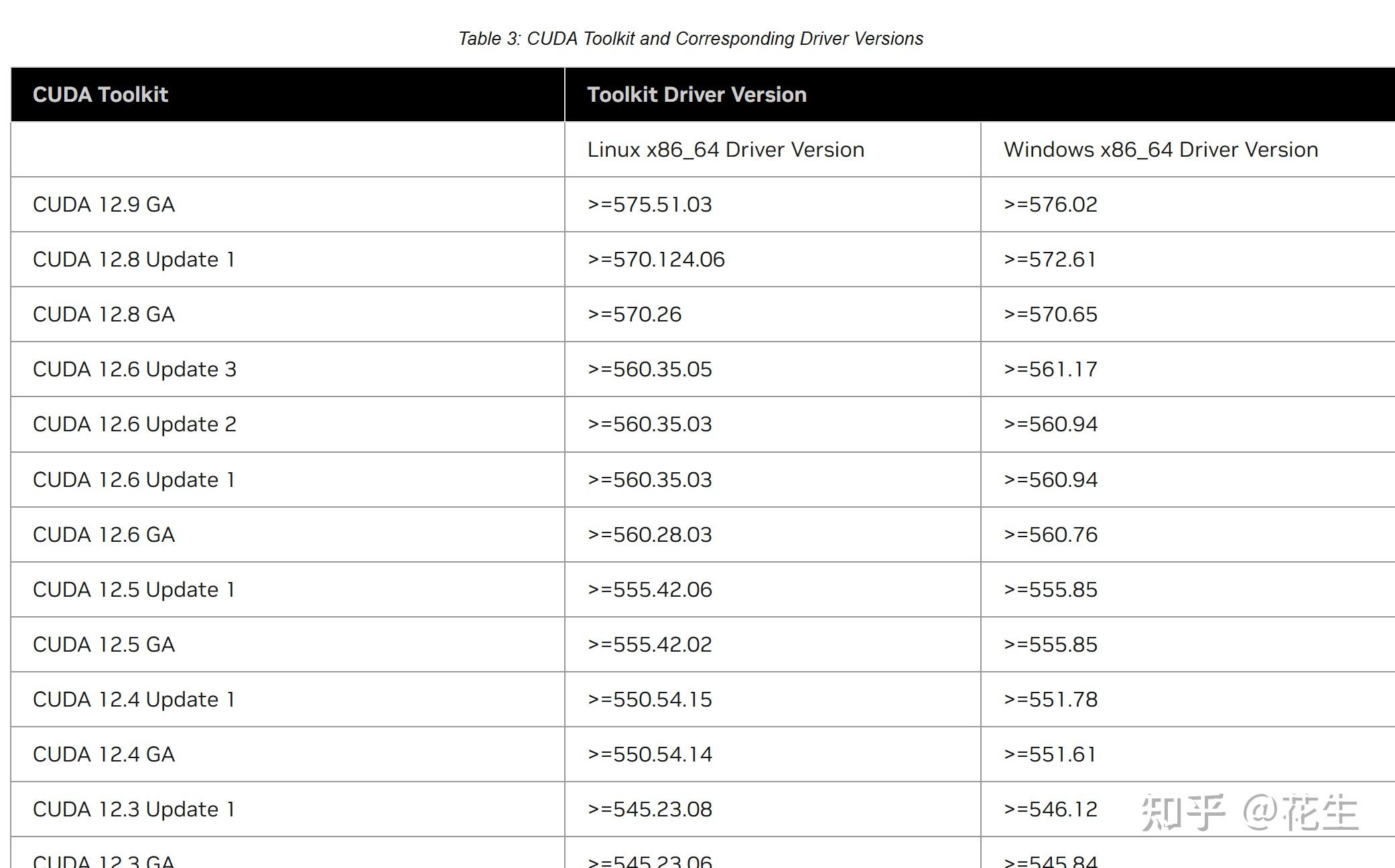Click the CUDA 12.6 GA row label

(104, 534)
